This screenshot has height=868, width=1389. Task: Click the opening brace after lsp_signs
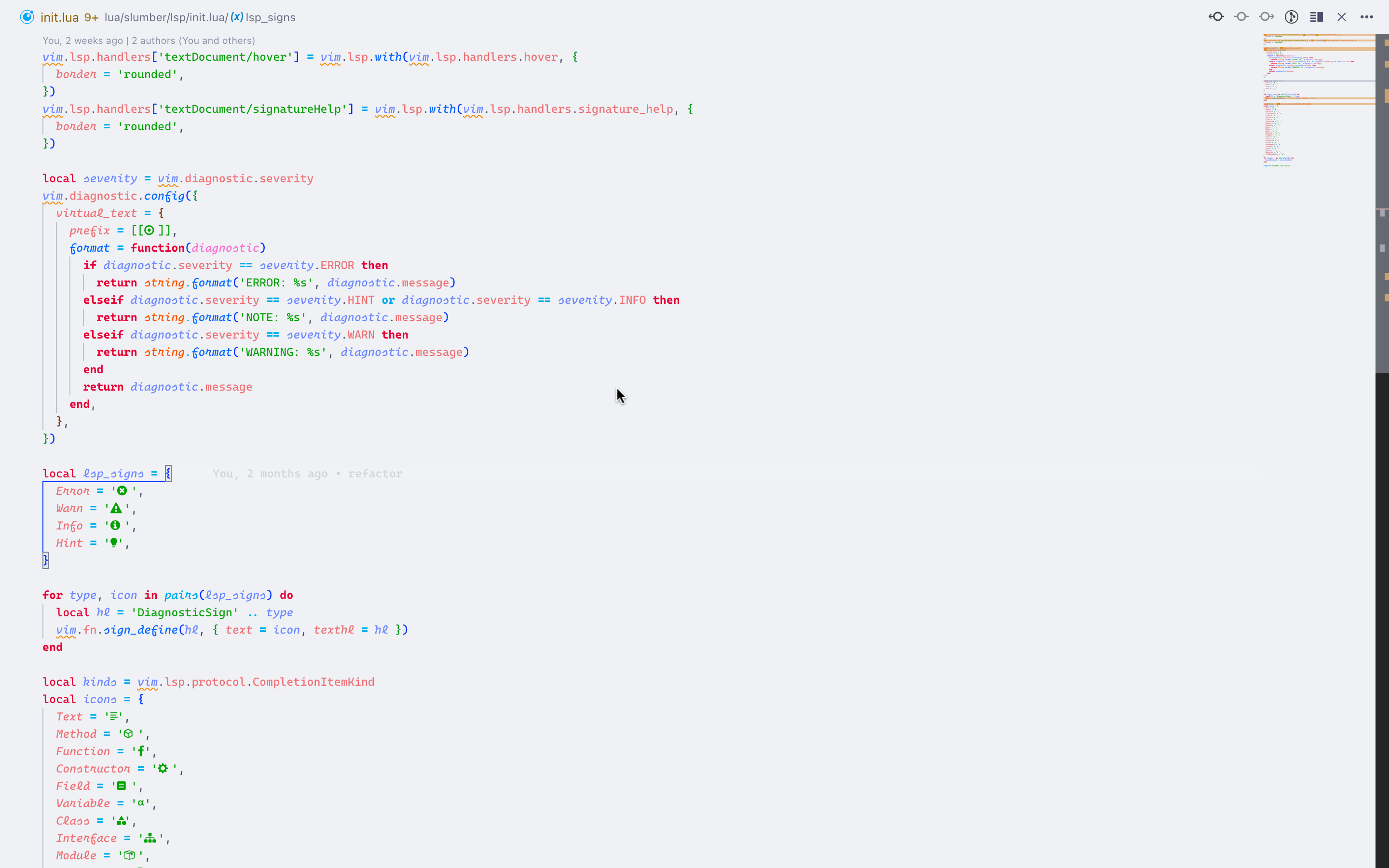tap(168, 474)
